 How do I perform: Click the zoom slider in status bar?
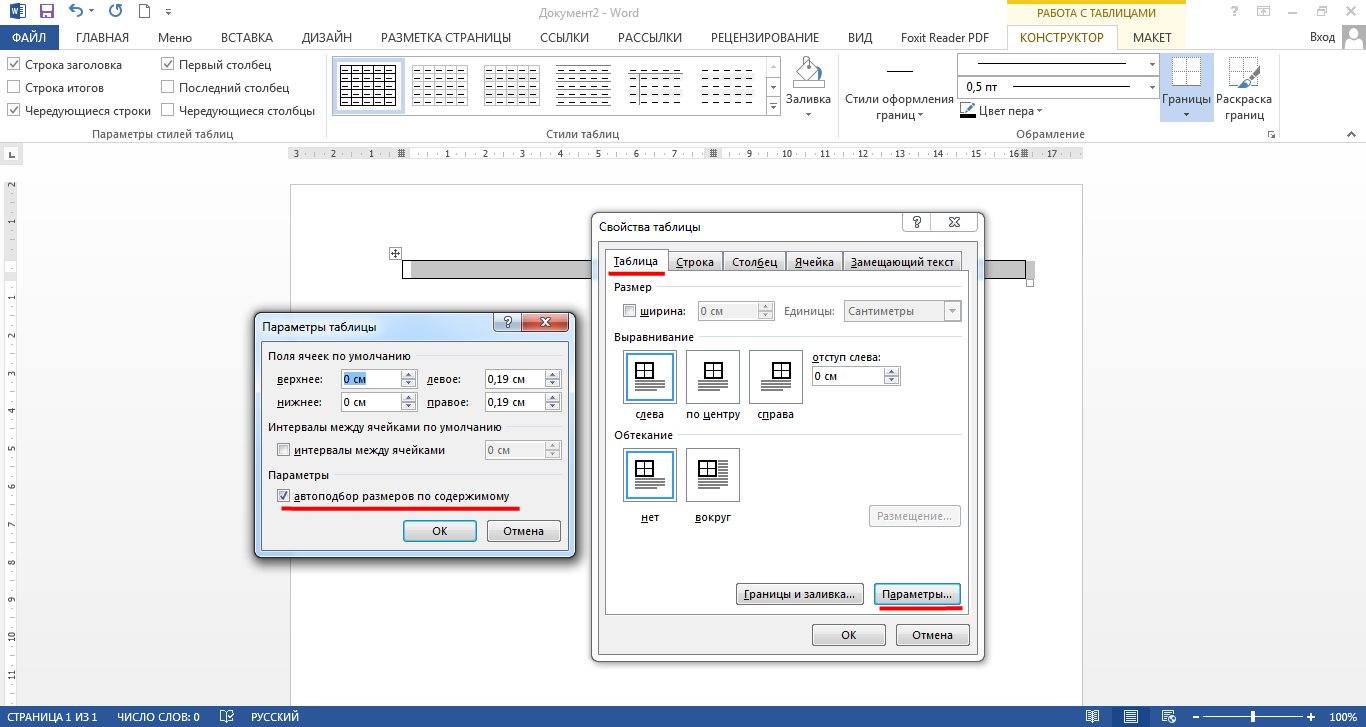click(x=1253, y=716)
